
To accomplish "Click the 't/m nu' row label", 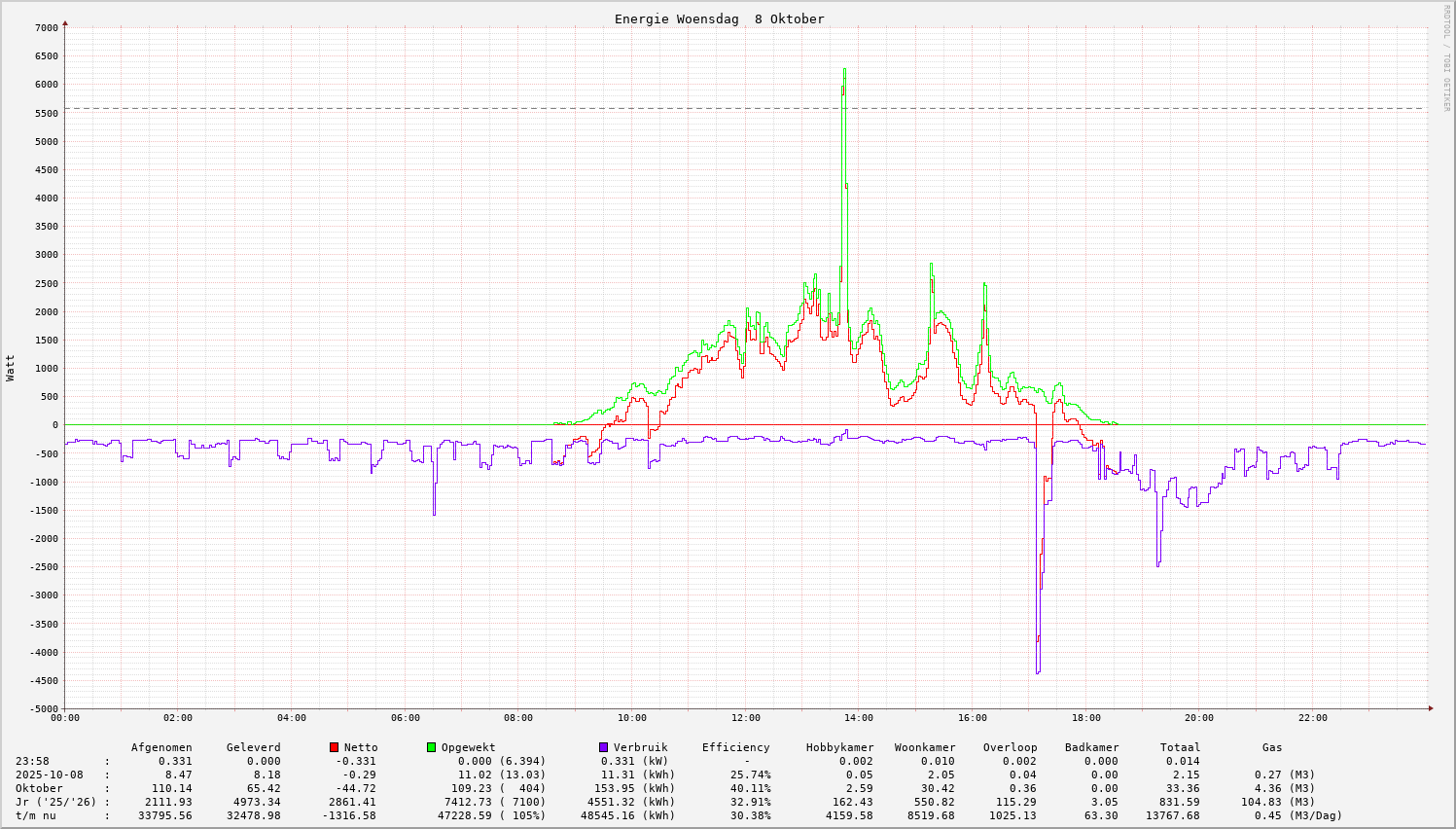I will coord(36,816).
